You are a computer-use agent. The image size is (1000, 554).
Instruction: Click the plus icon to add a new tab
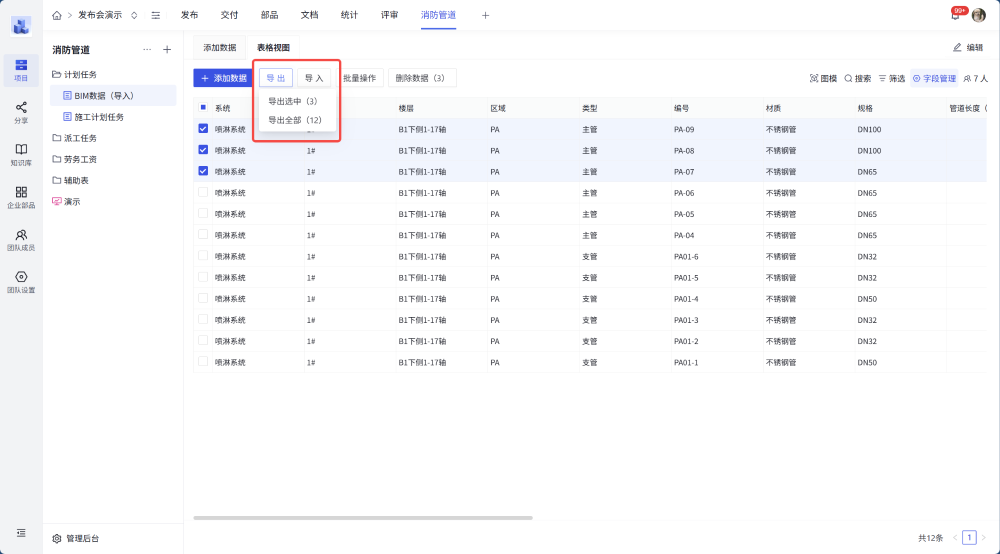point(486,15)
